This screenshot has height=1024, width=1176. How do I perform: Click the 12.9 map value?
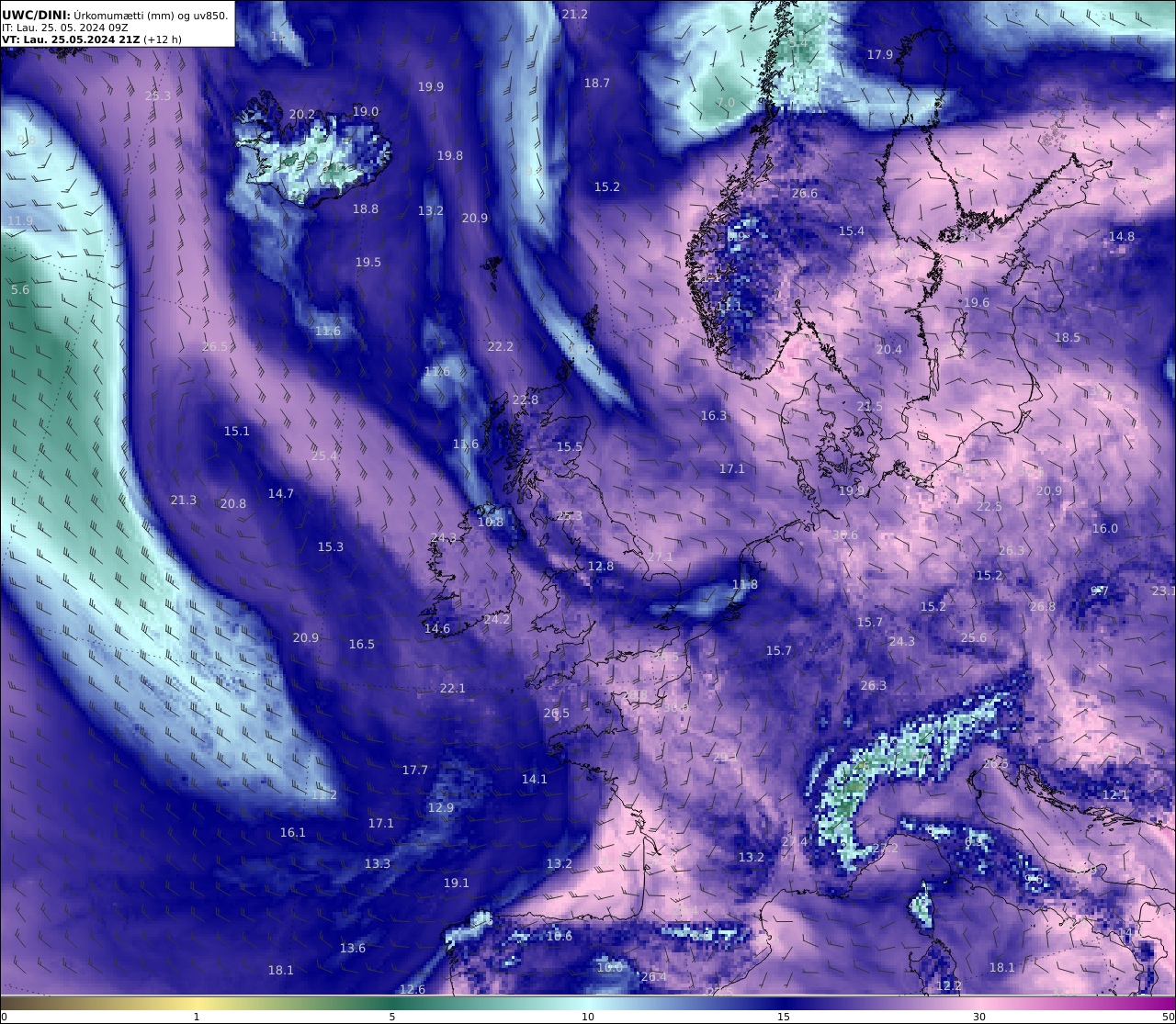tap(441, 807)
